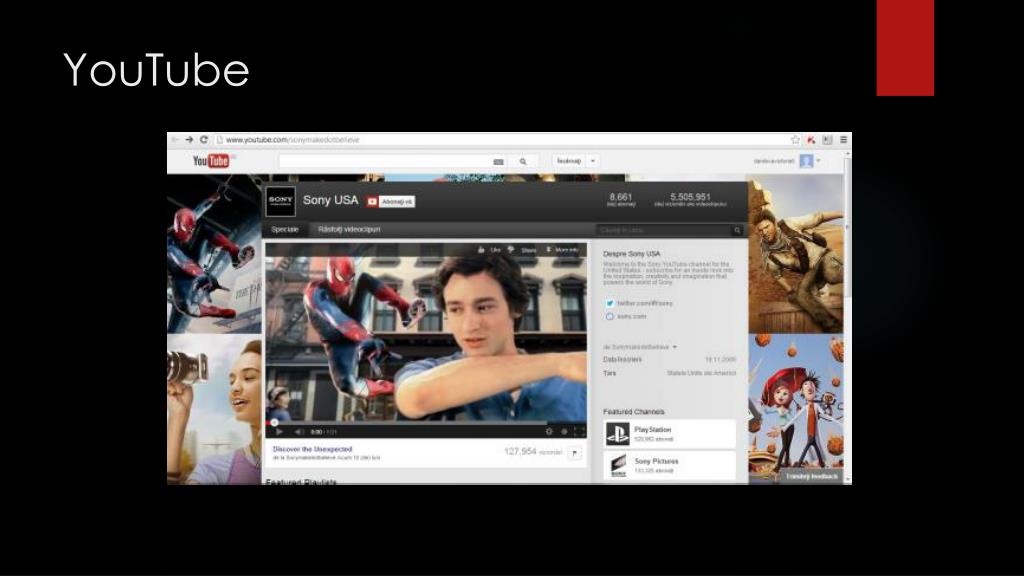1024x576 pixels.
Task: Open the on-screen keyboard icon in search box
Action: [x=498, y=161]
